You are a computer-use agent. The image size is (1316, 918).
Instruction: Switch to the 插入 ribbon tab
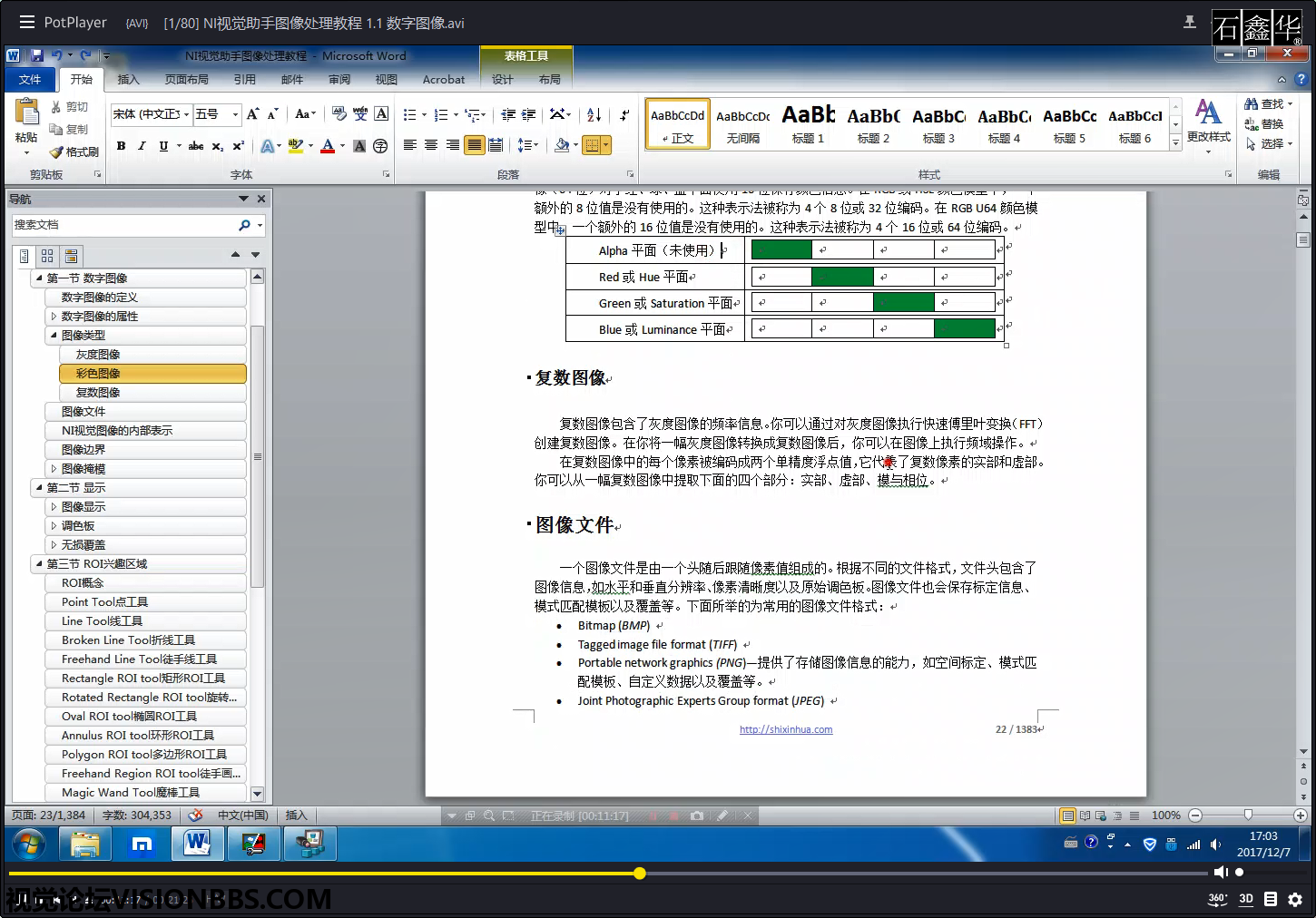pyautogui.click(x=129, y=80)
